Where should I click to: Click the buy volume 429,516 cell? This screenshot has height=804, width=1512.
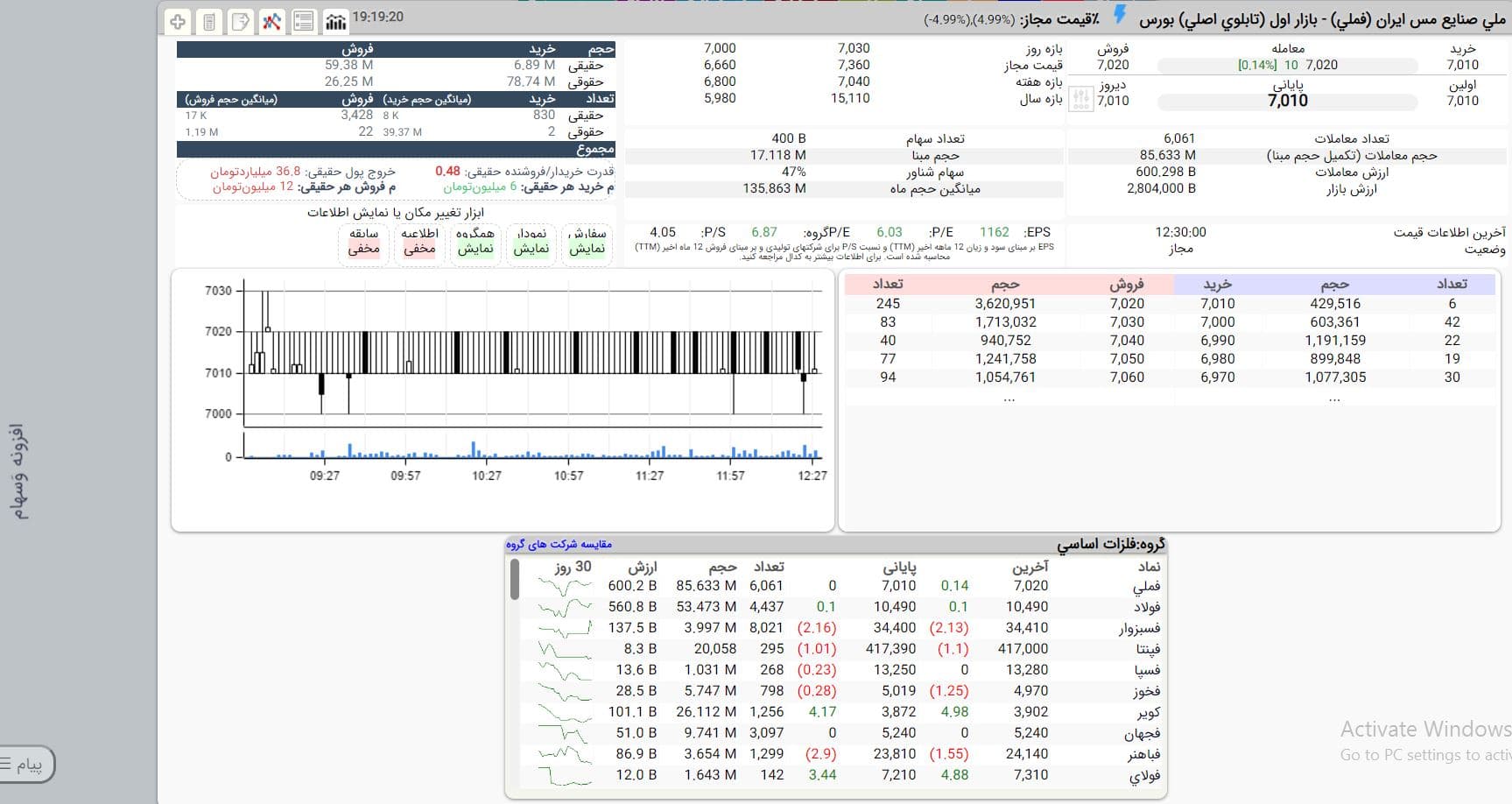pyautogui.click(x=1335, y=303)
